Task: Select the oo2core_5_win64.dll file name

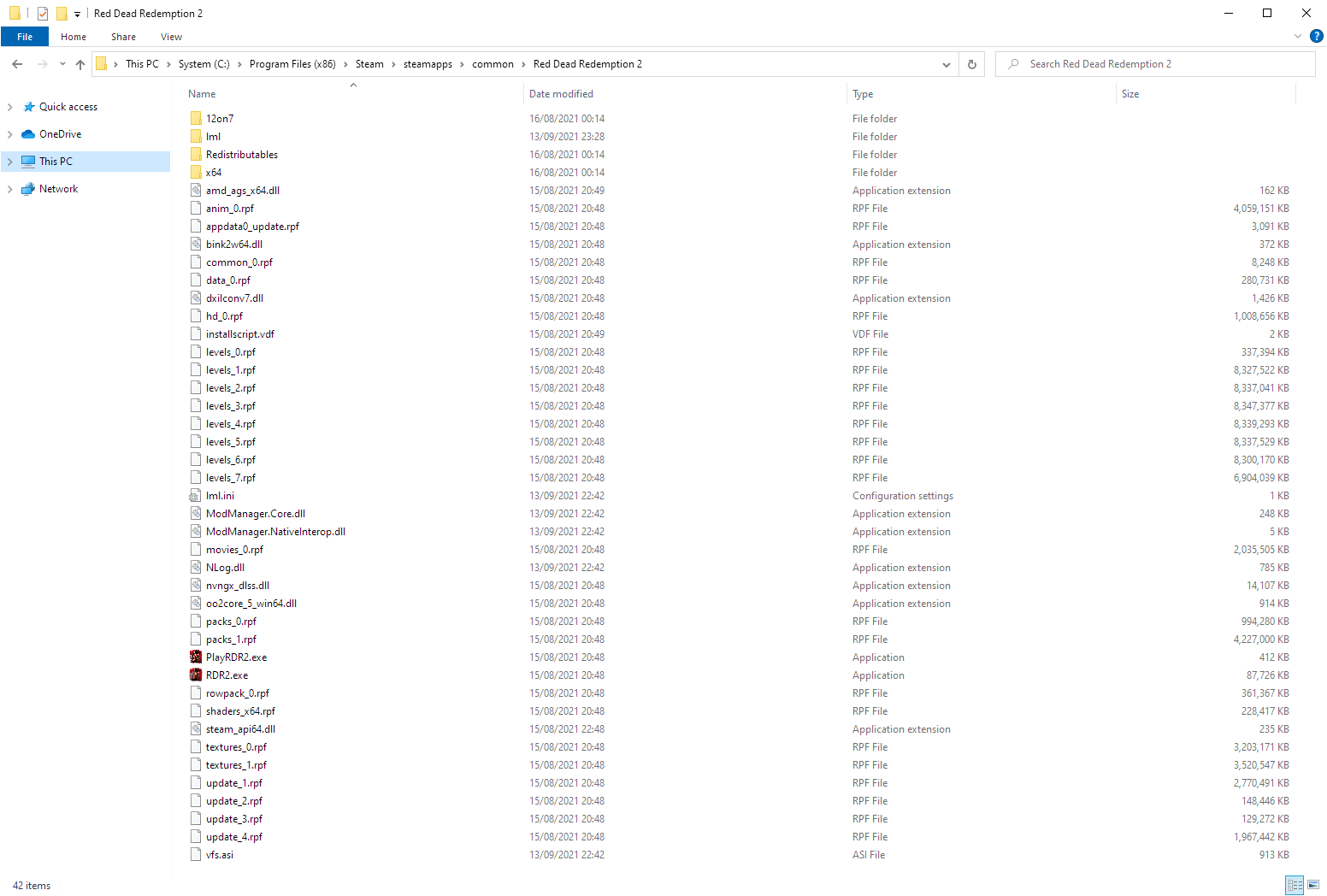Action: [251, 604]
